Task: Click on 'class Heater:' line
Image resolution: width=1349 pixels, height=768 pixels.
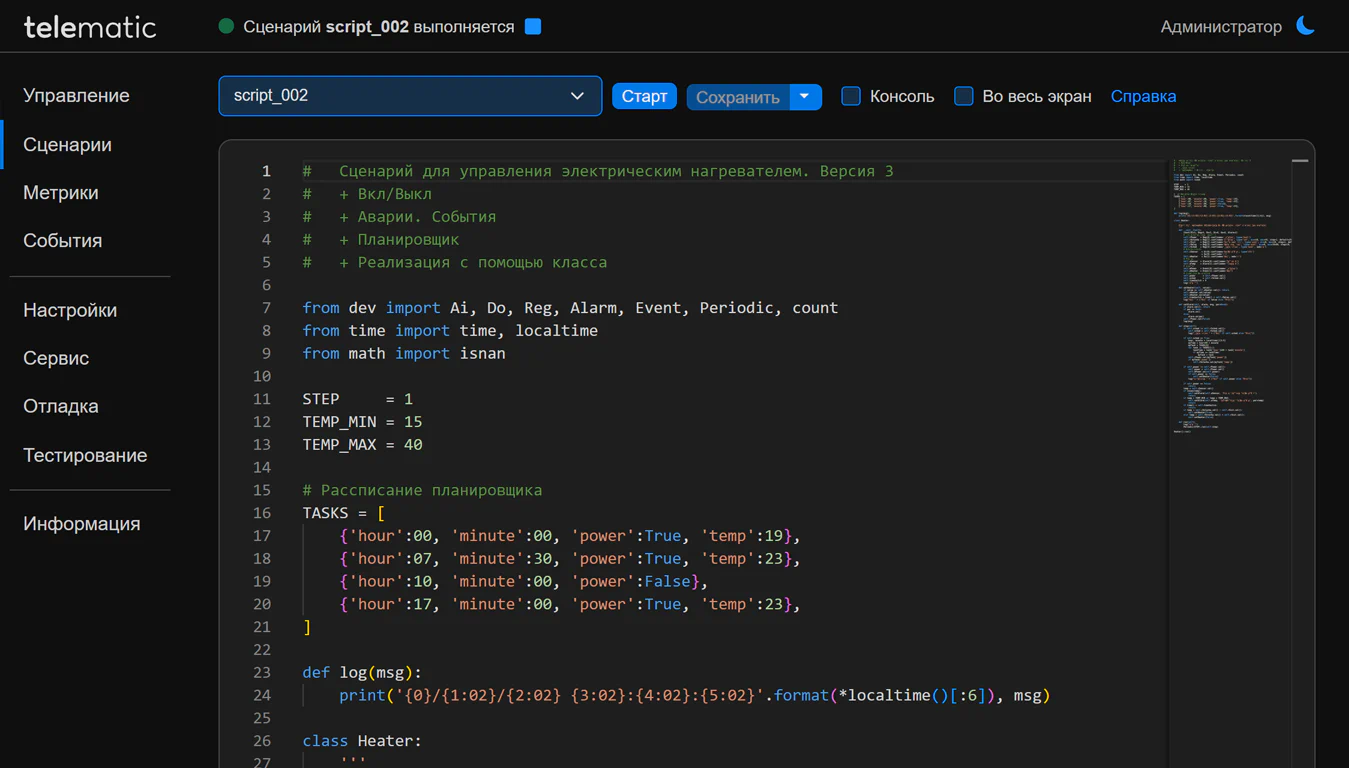Action: [362, 741]
